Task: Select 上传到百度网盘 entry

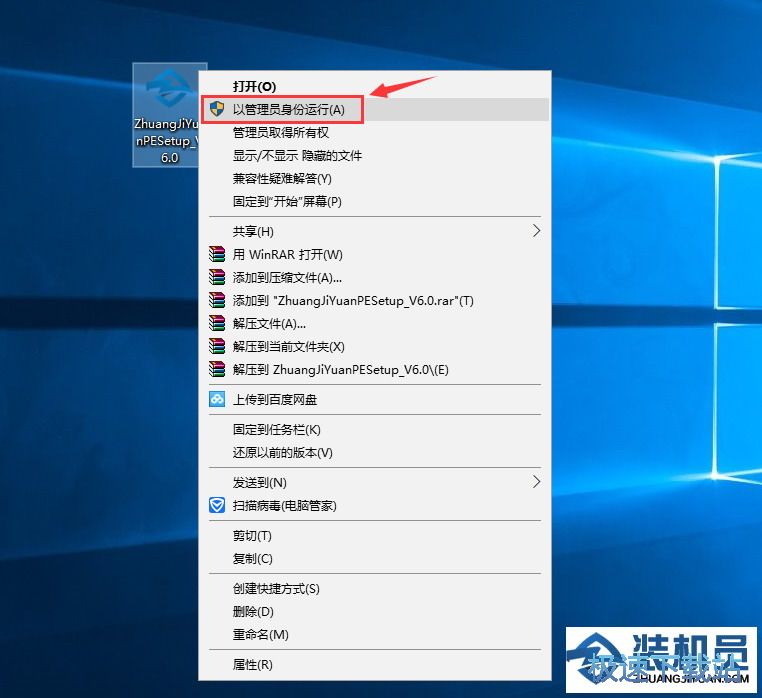Action: pyautogui.click(x=374, y=400)
